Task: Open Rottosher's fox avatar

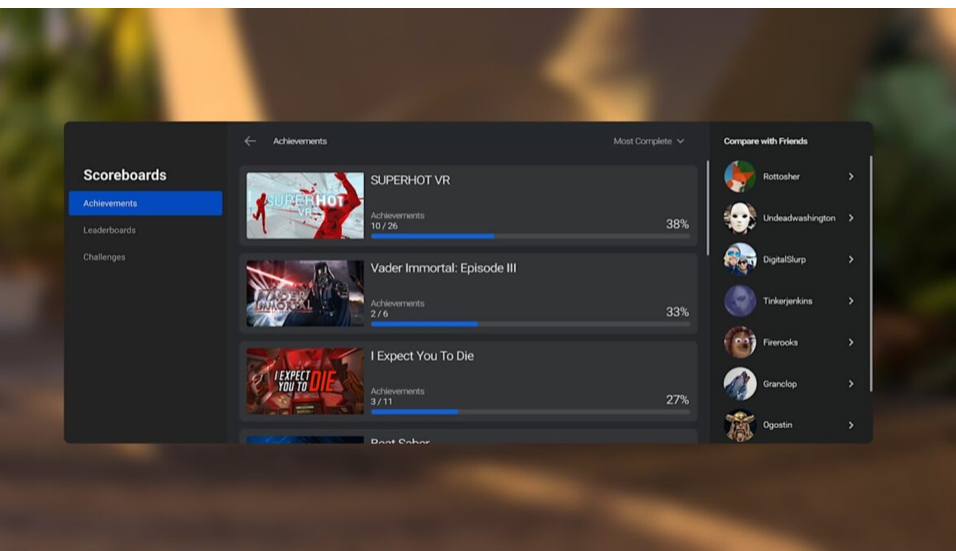Action: click(740, 177)
